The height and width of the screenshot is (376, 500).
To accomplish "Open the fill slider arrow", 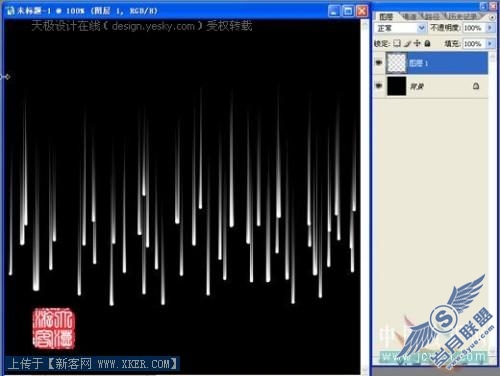I will click(x=490, y=43).
